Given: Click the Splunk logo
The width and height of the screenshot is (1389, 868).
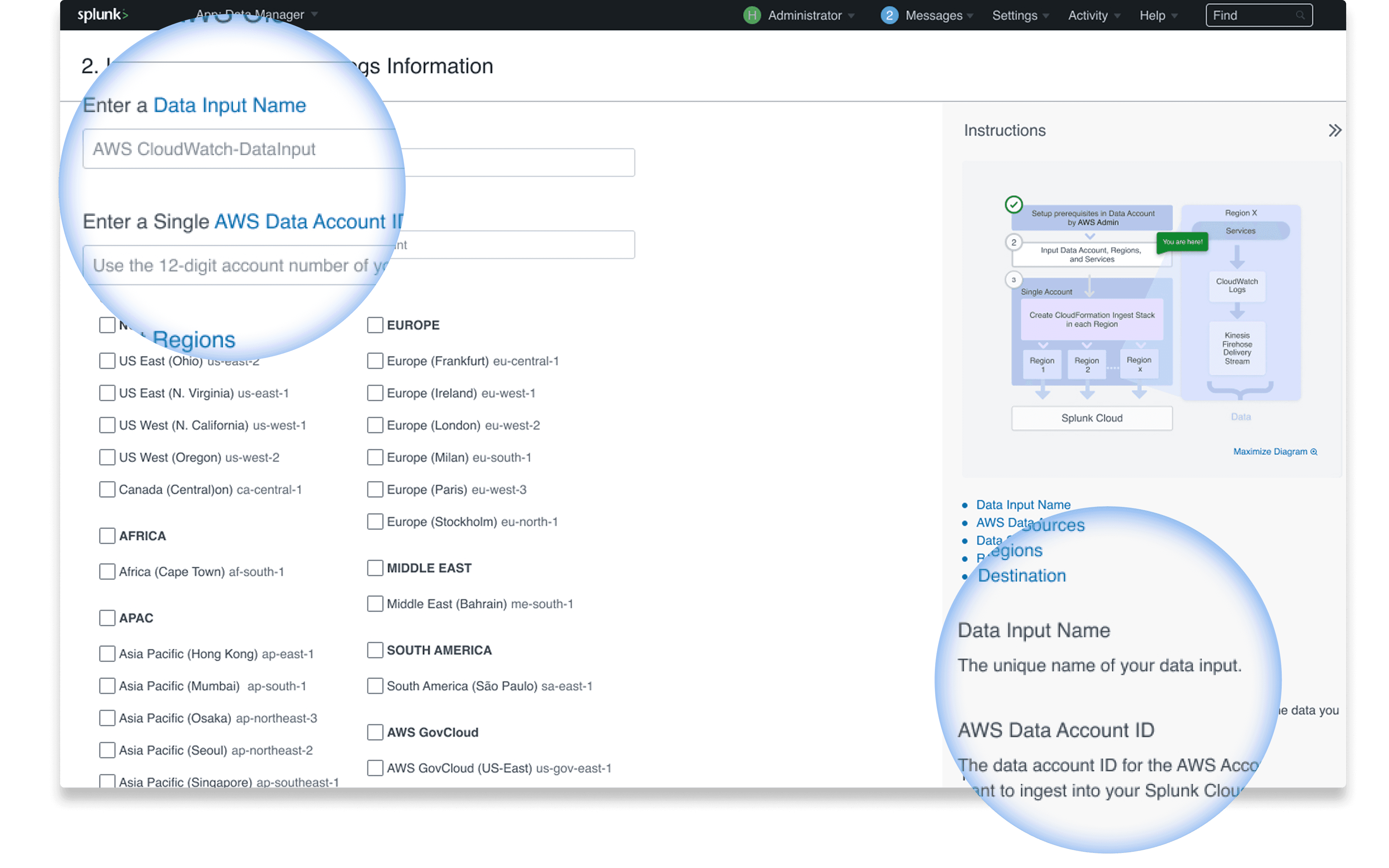Looking at the screenshot, I should [x=102, y=15].
